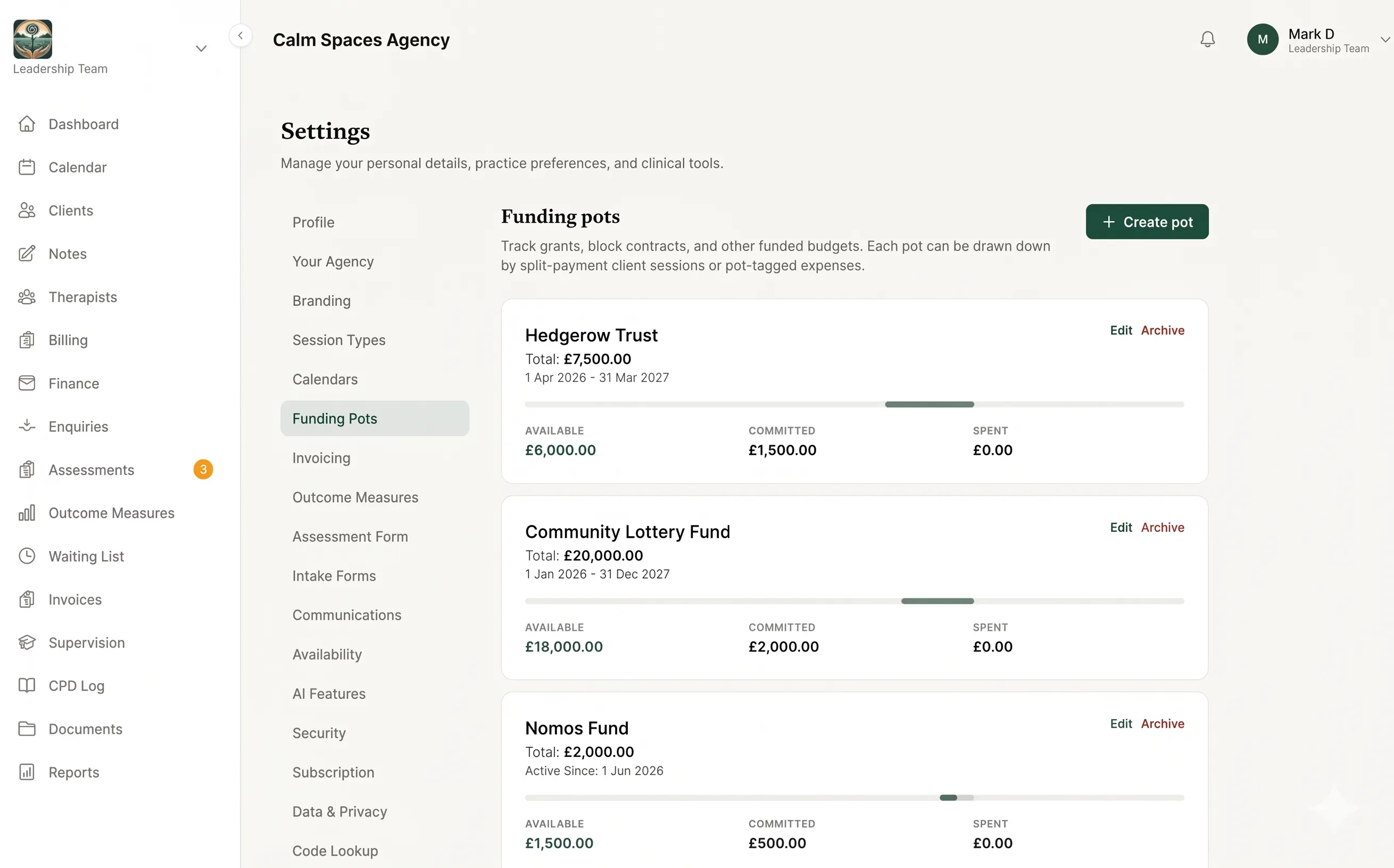The width and height of the screenshot is (1394, 868).
Task: Open notifications bell icon
Action: (1207, 39)
